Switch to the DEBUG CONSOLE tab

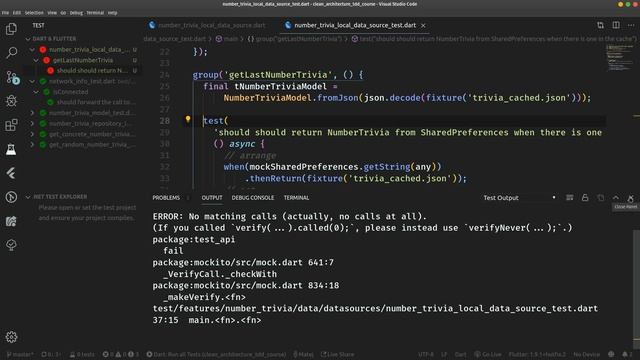click(253, 198)
